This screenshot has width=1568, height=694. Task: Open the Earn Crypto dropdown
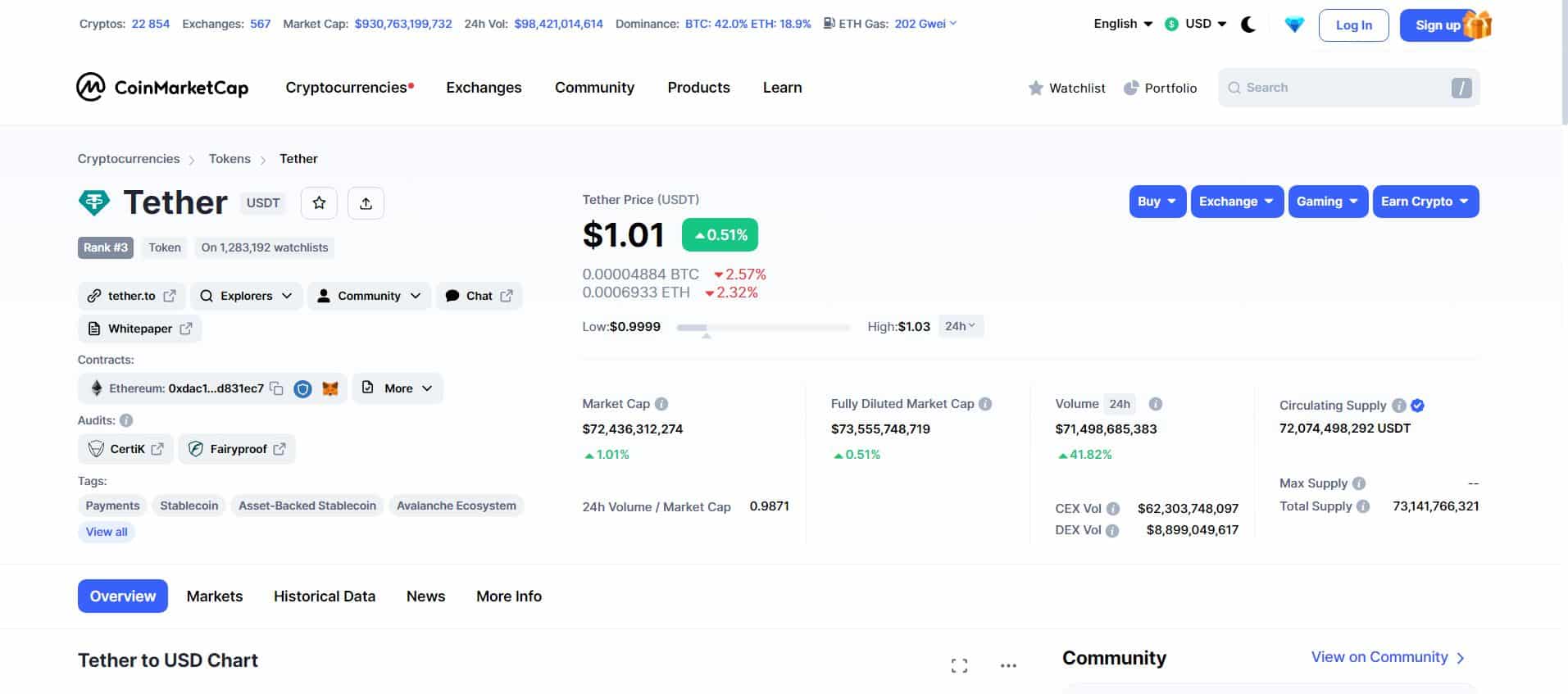(1425, 202)
